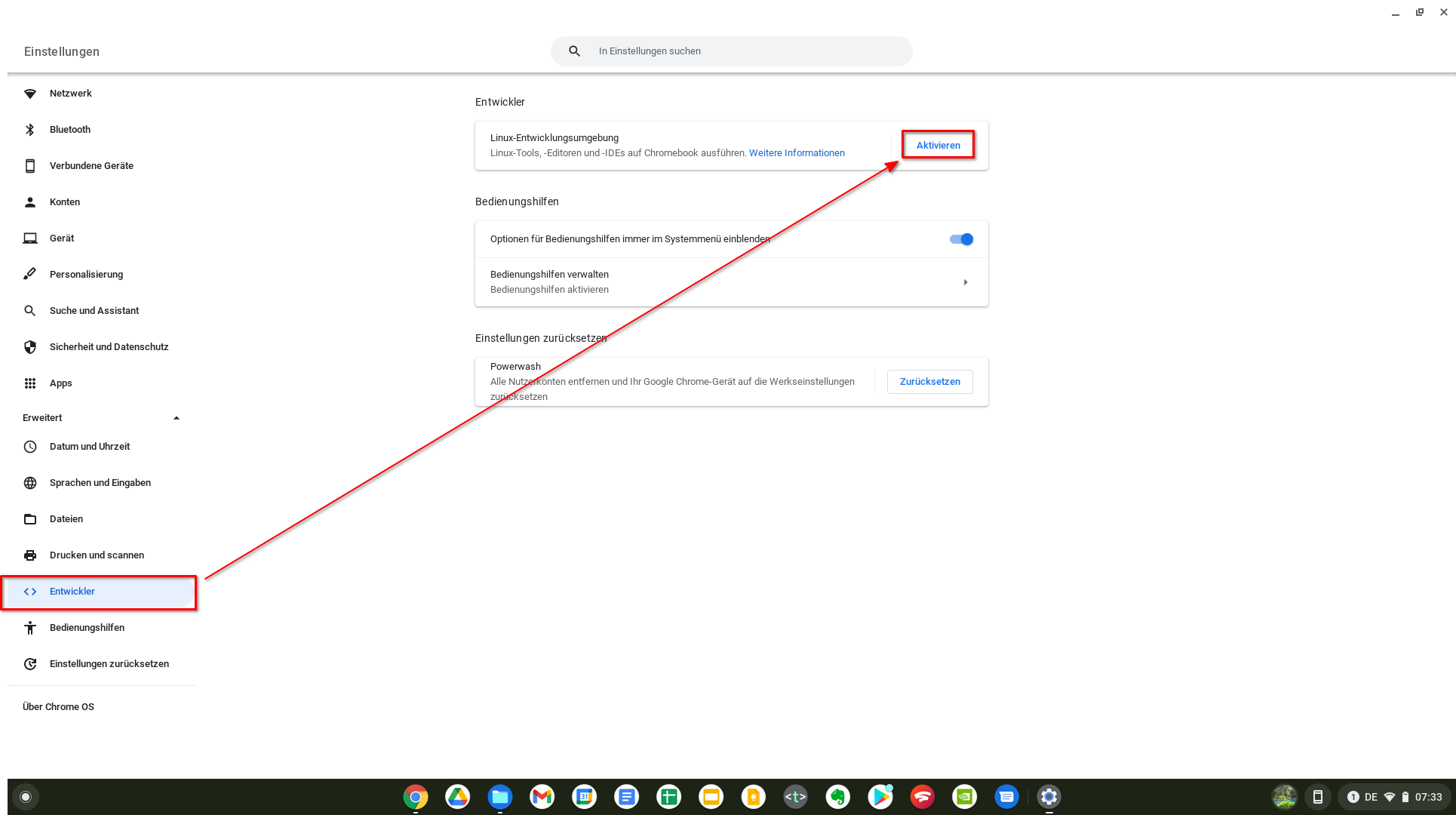
Task: Toggle Bedienungshilfen always show in system menu
Action: (x=961, y=239)
